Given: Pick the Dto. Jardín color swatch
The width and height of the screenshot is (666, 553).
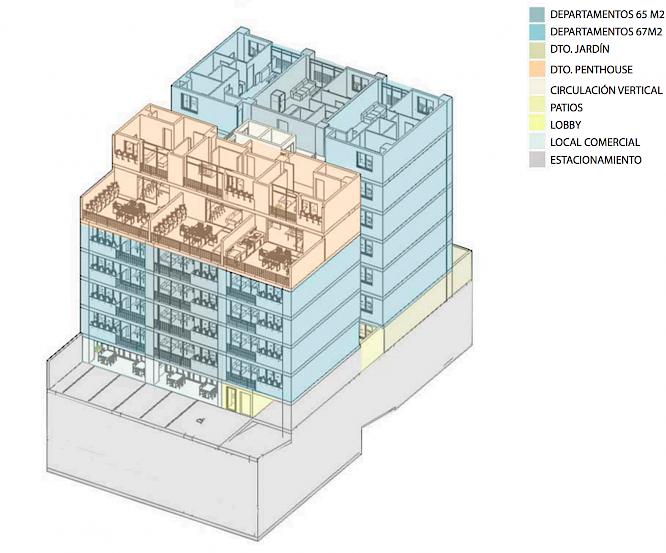Looking at the screenshot, I should pos(537,51).
